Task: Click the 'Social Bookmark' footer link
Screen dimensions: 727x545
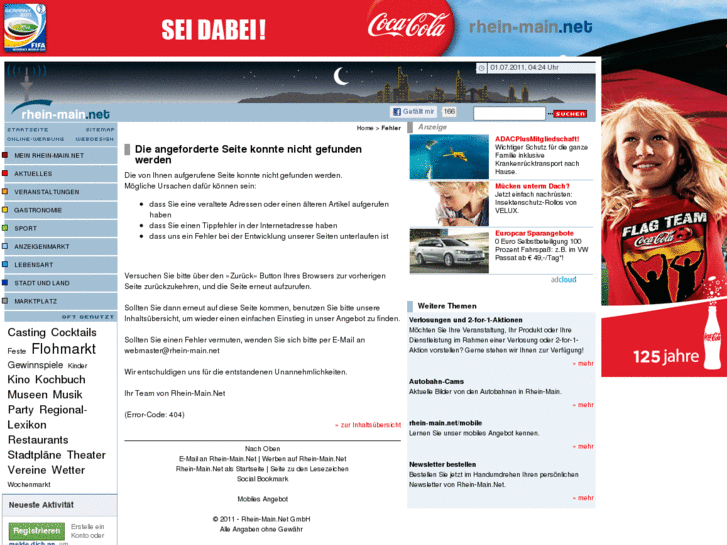Action: click(262, 479)
